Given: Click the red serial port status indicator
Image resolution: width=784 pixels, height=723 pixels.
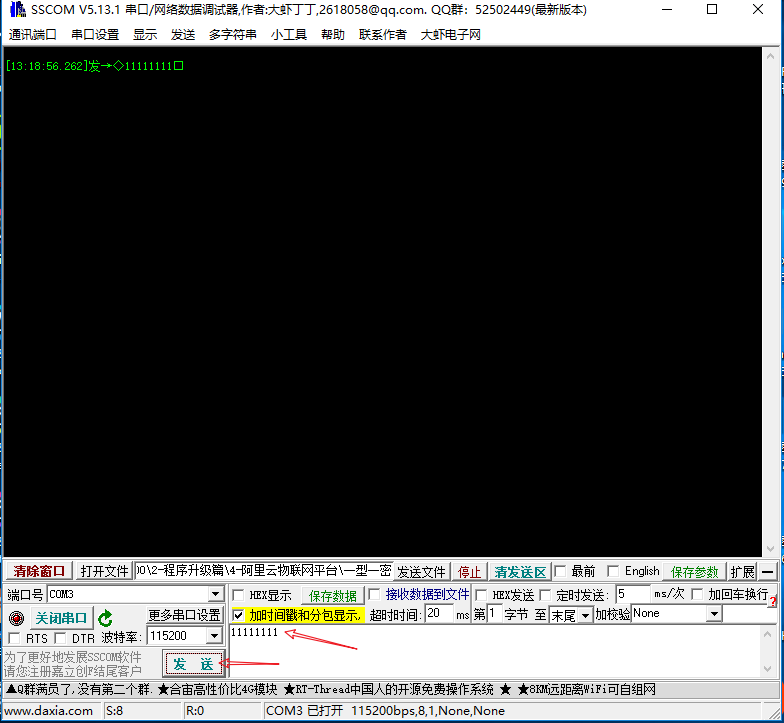Looking at the screenshot, I should [16, 618].
